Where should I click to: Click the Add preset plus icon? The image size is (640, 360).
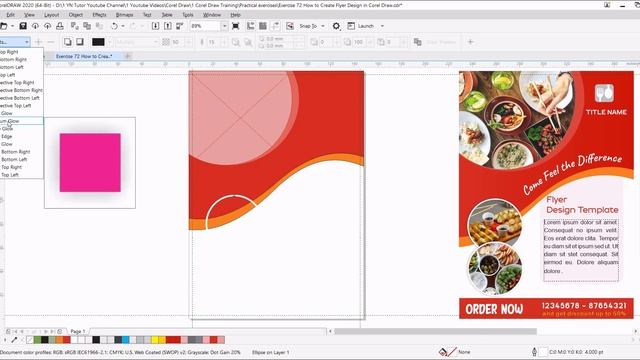coord(39,42)
